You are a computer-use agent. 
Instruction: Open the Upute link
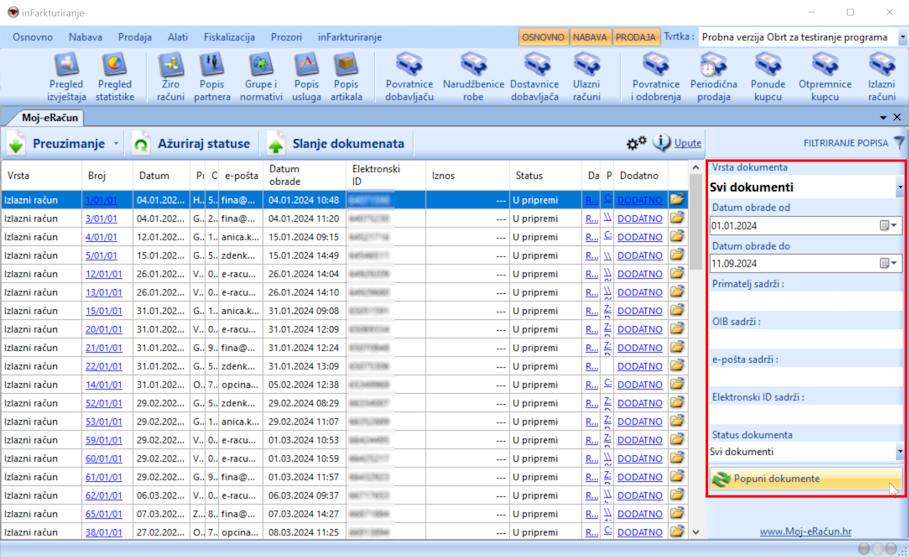tap(688, 143)
